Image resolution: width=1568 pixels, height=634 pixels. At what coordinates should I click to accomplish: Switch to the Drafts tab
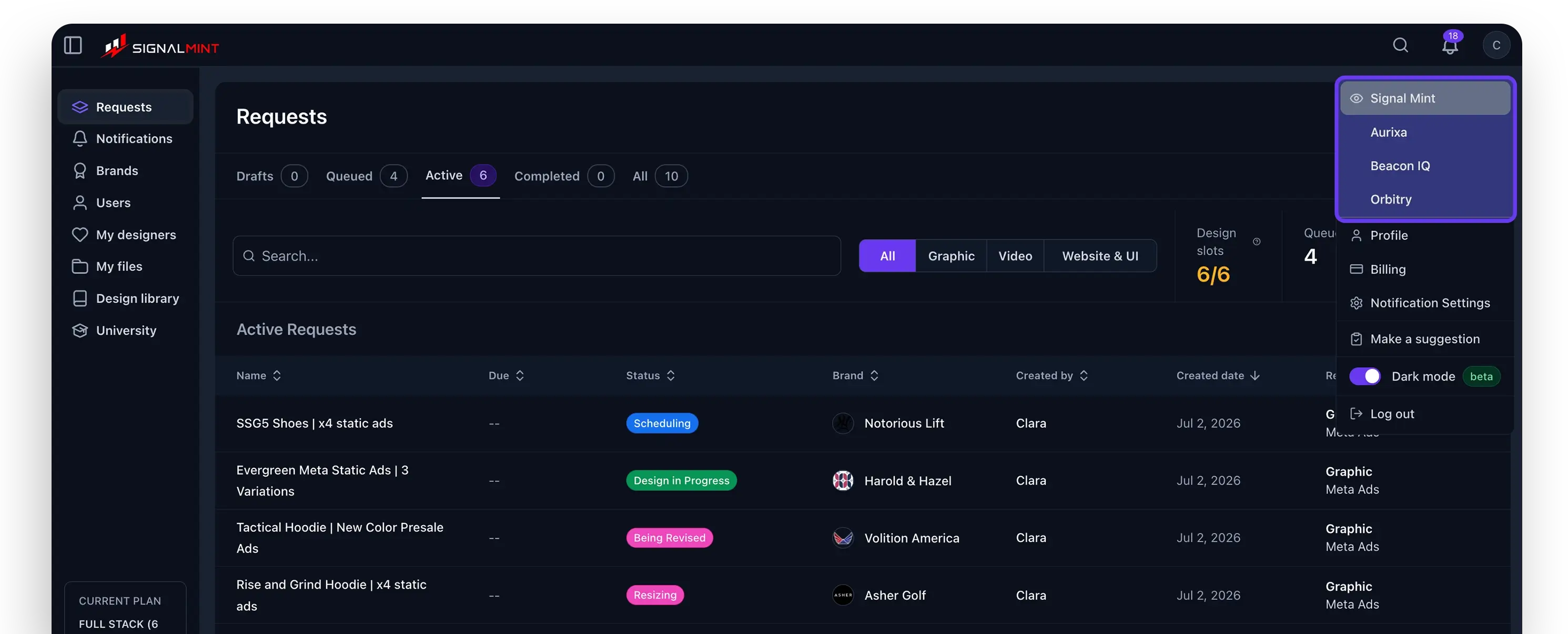[x=271, y=176]
